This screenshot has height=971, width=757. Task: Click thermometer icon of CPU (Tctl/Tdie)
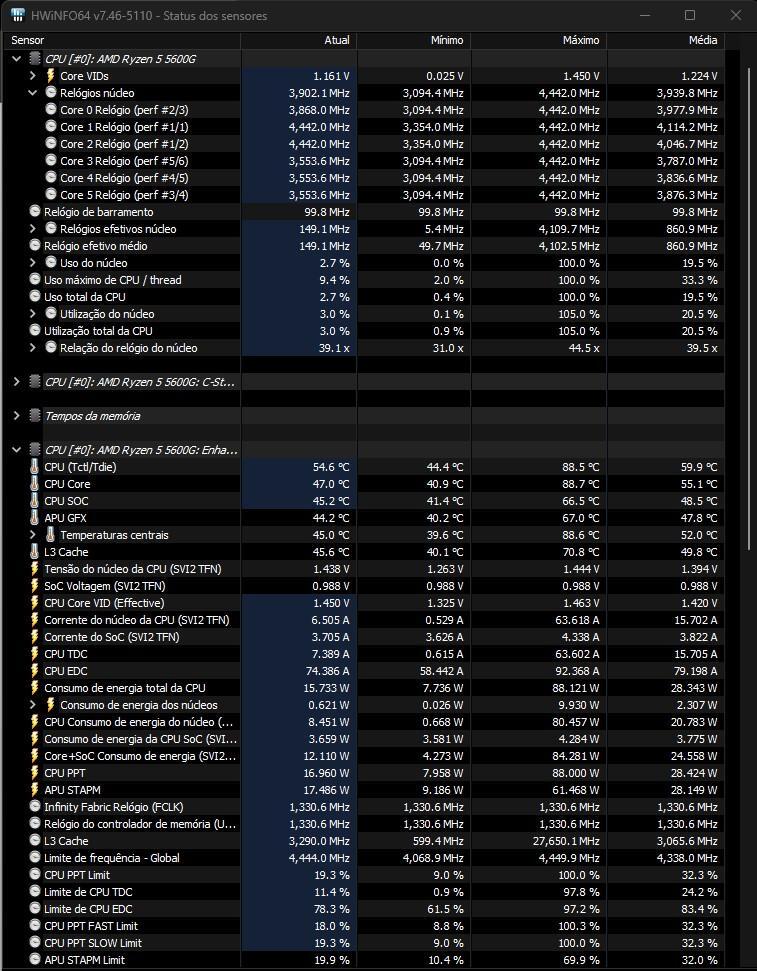click(34, 467)
